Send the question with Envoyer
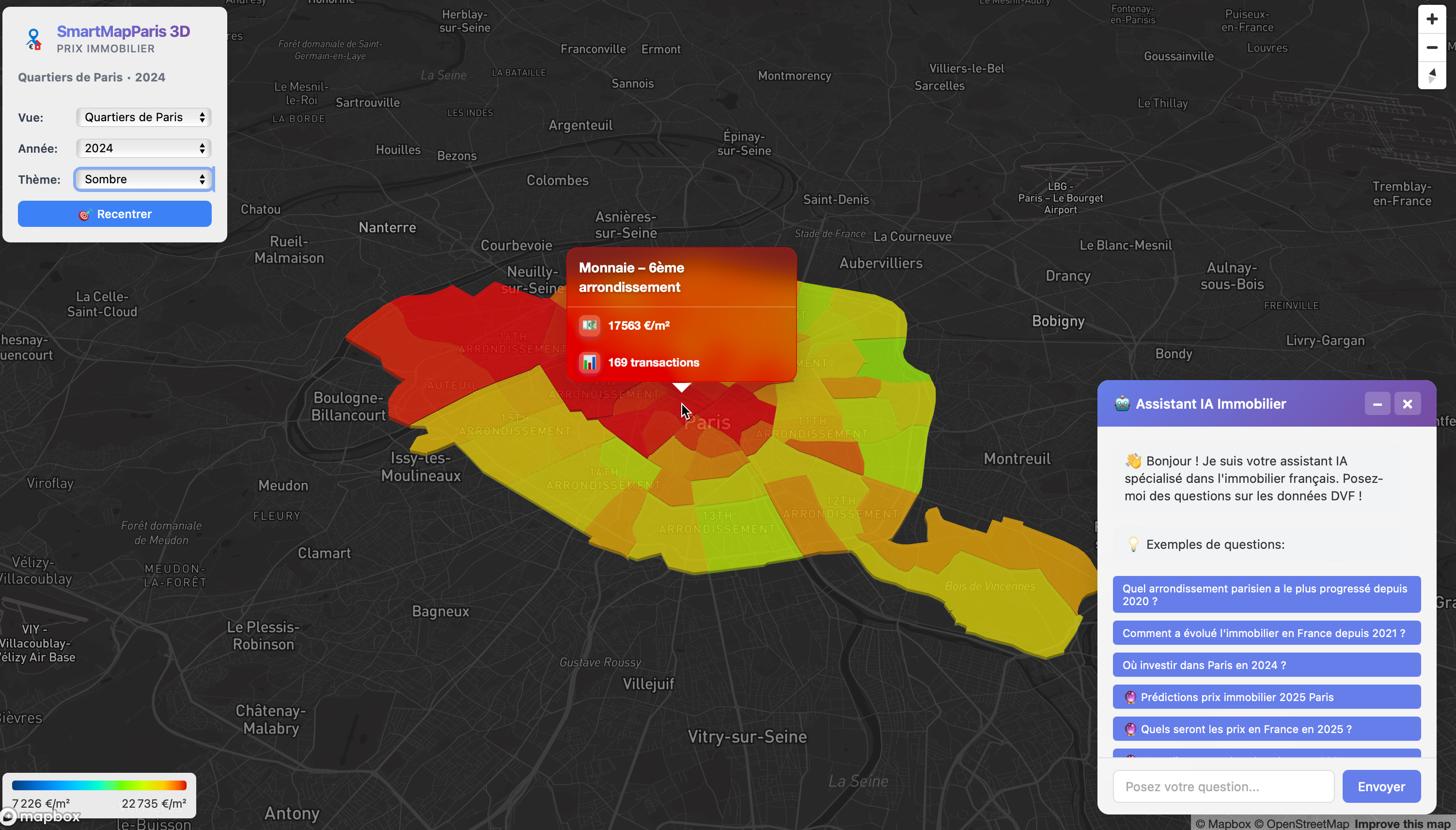This screenshot has width=1456, height=830. 1381,787
